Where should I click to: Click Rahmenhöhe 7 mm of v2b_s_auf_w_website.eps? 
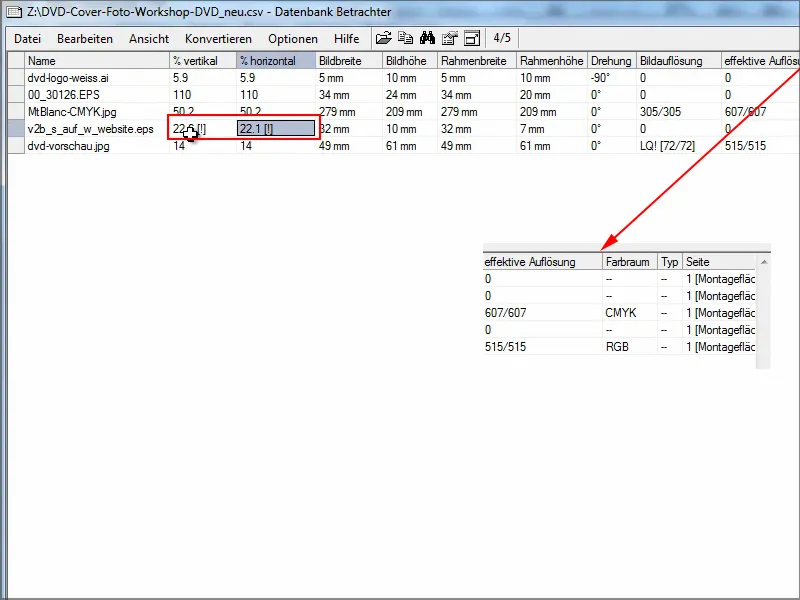[532, 129]
